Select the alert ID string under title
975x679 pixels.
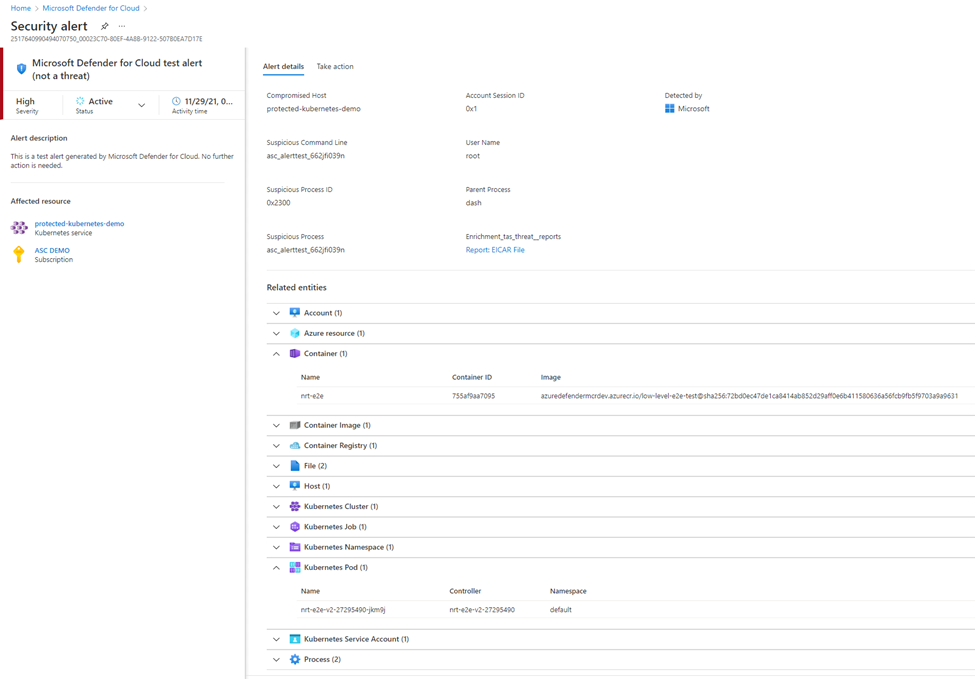point(106,39)
